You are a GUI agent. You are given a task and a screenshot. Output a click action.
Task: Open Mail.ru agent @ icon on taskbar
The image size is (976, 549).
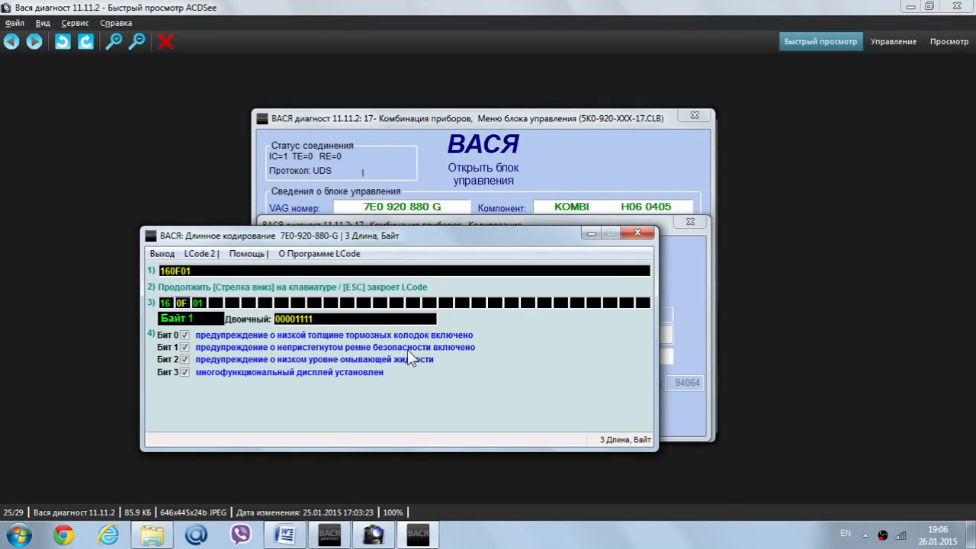coord(196,535)
